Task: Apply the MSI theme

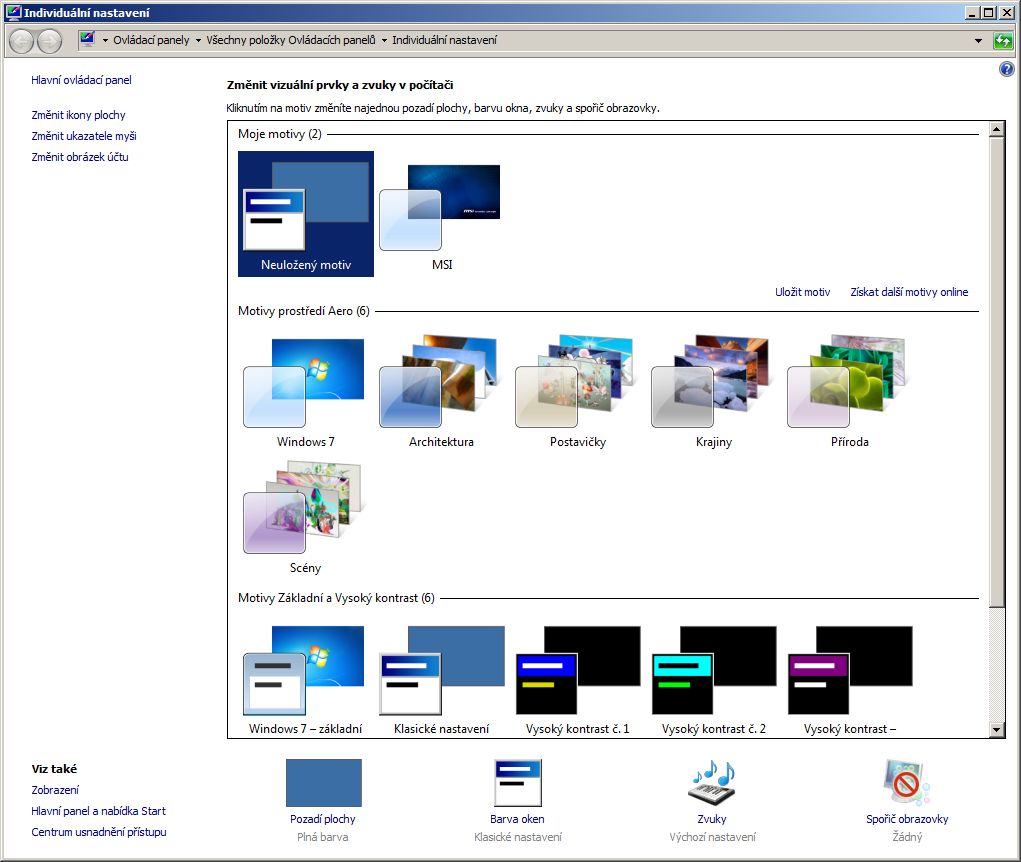Action: [441, 214]
